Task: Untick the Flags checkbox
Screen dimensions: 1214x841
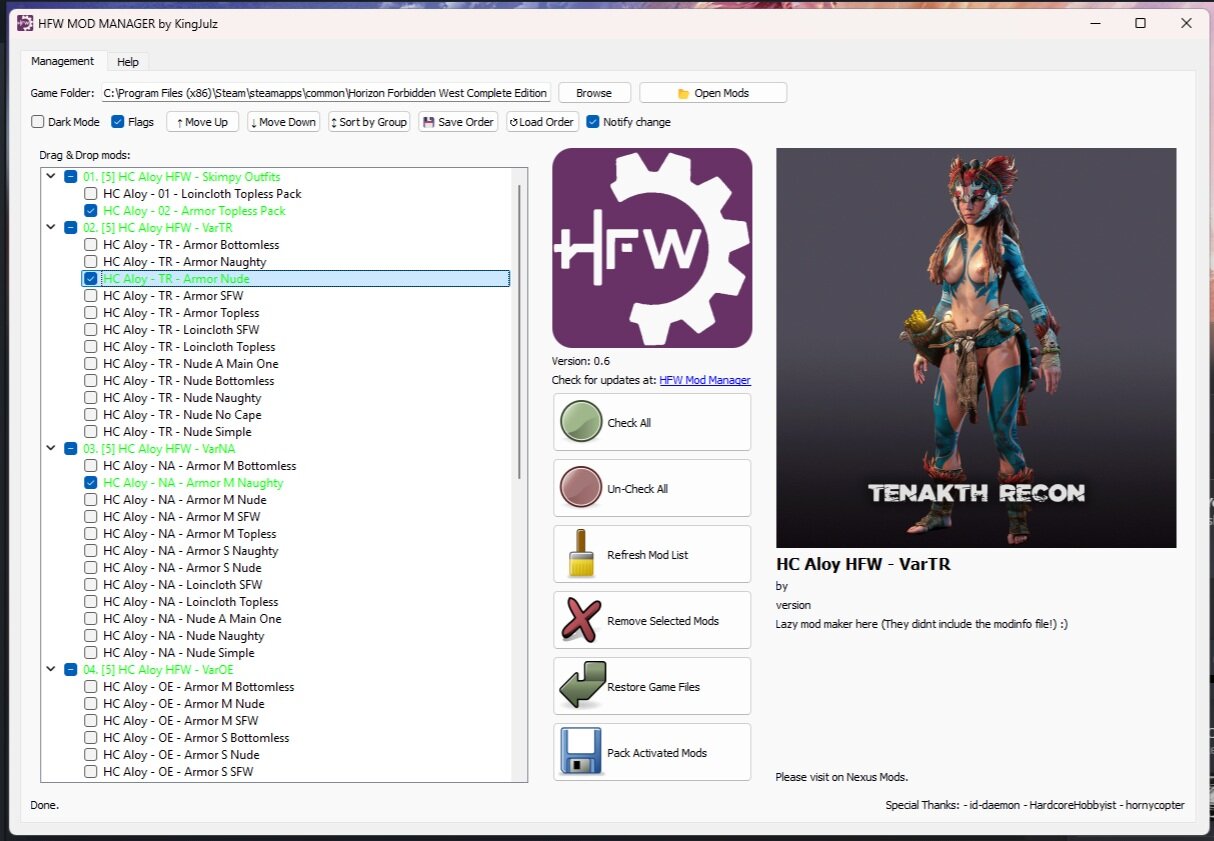Action: (118, 122)
